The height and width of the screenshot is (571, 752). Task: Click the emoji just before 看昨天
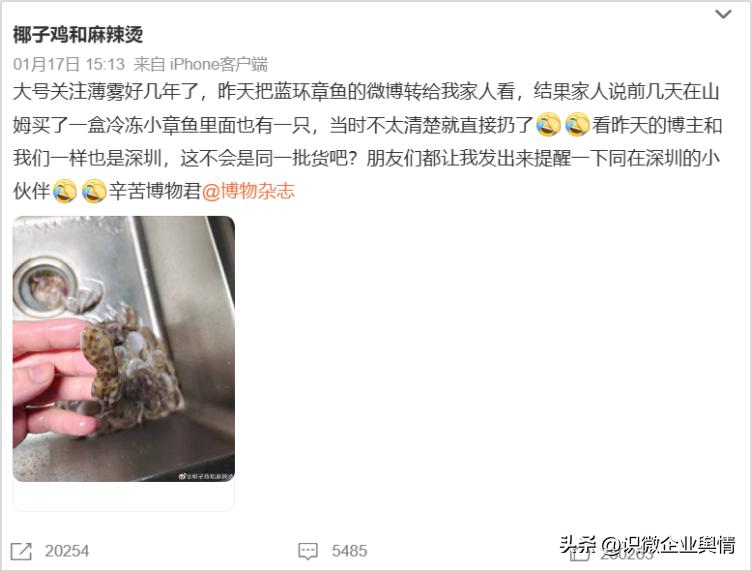(x=577, y=125)
